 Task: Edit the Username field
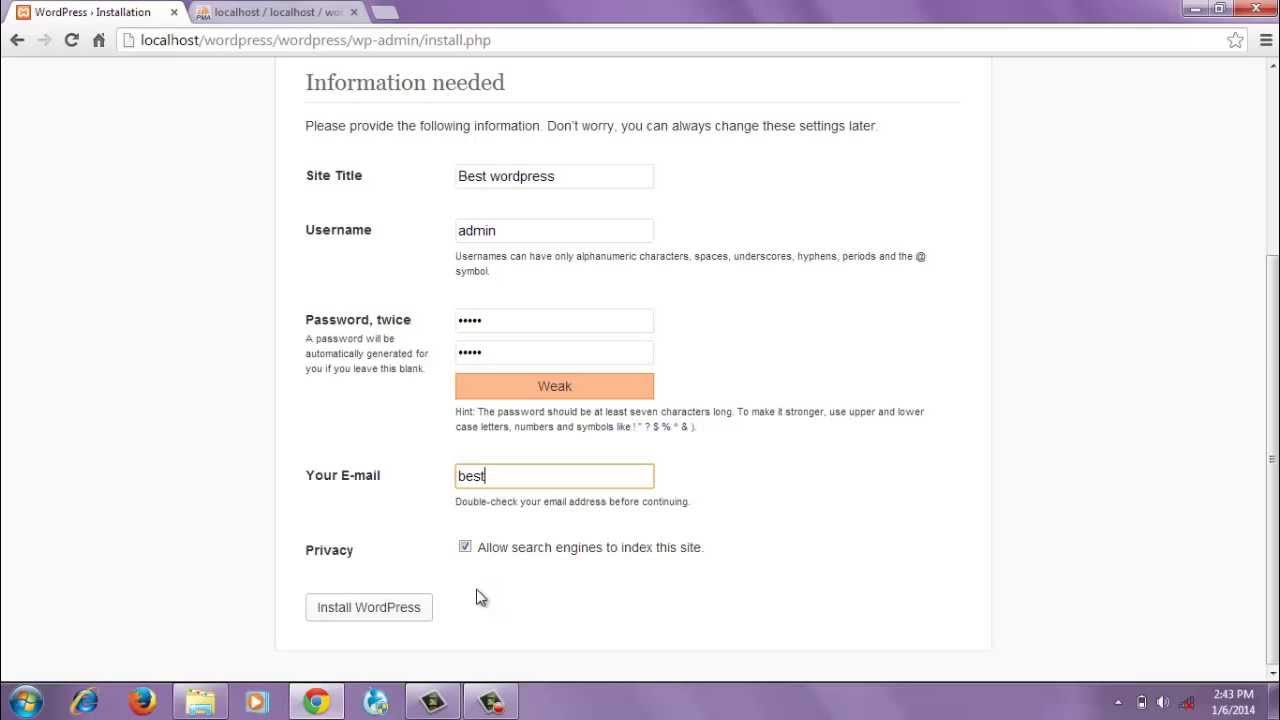[x=554, y=230]
